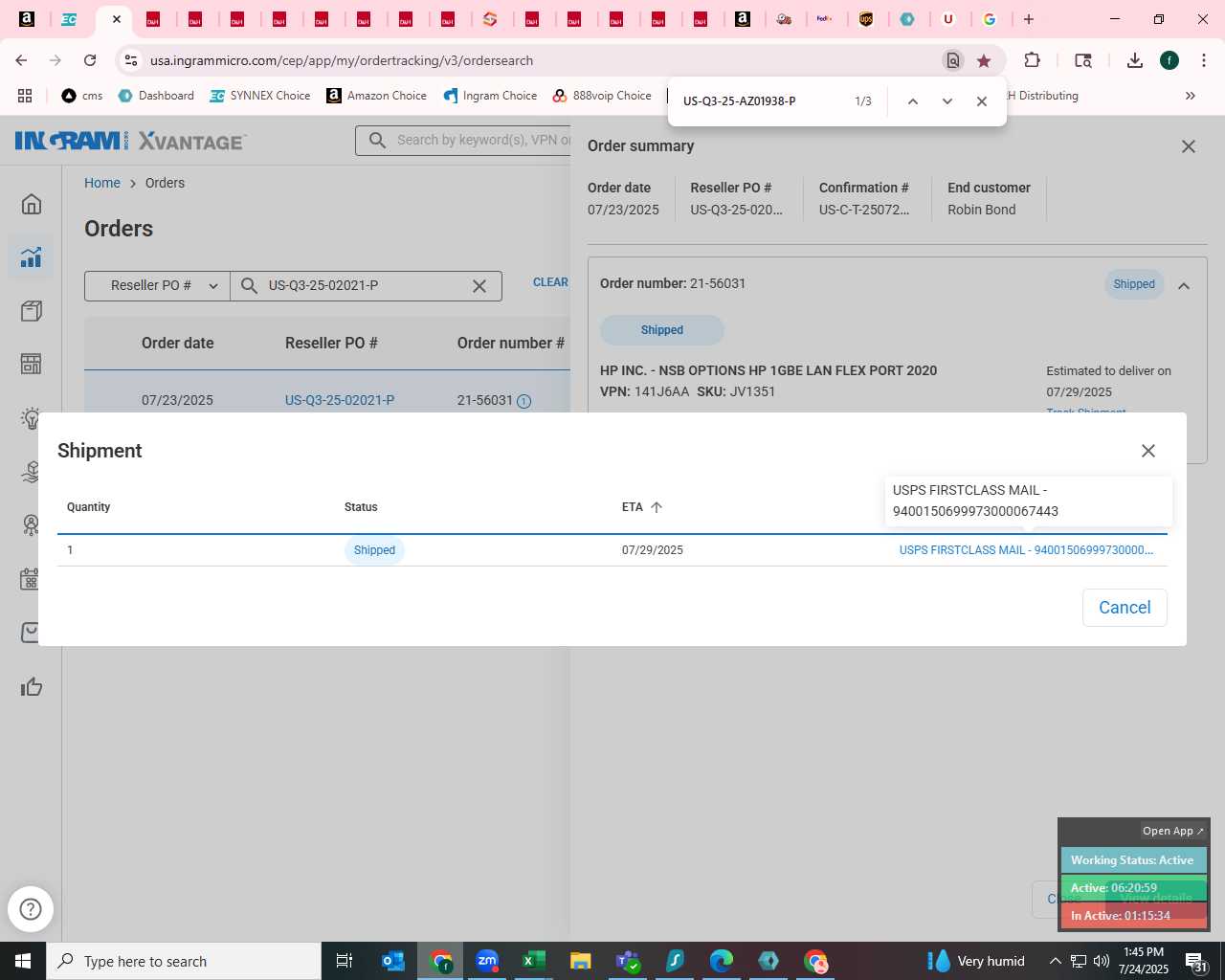
Task: Switch to the Google browser tab
Action: click(990, 19)
